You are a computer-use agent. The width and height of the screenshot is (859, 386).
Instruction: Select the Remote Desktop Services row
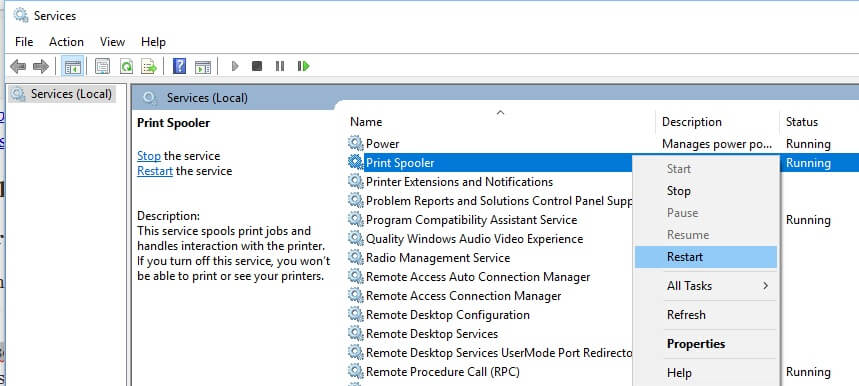pyautogui.click(x=432, y=334)
